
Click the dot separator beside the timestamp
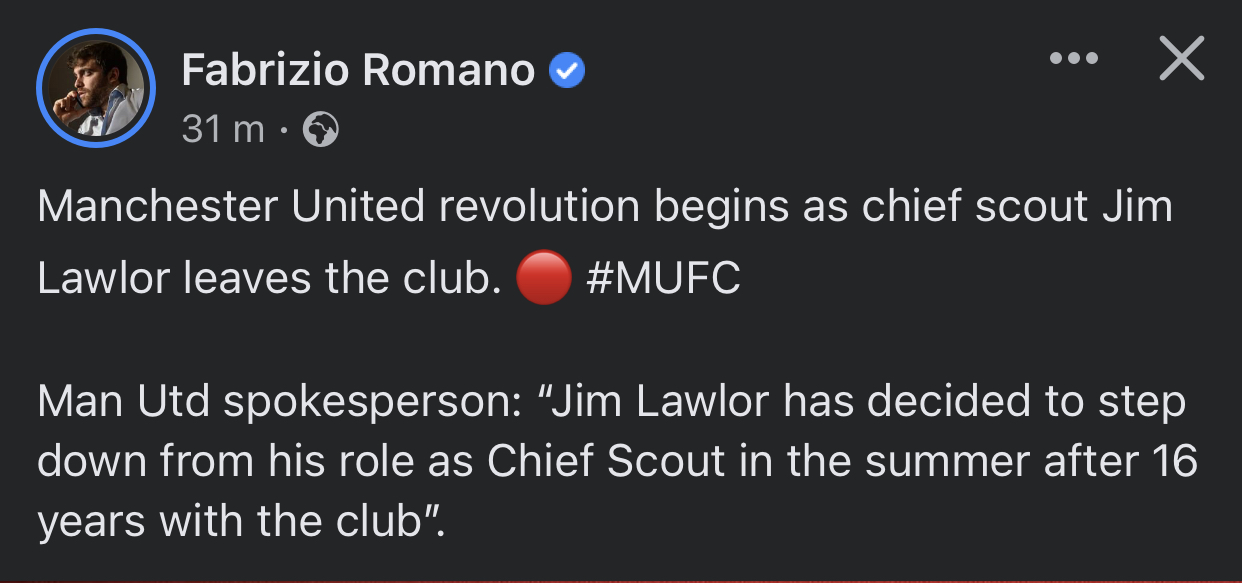tap(284, 129)
